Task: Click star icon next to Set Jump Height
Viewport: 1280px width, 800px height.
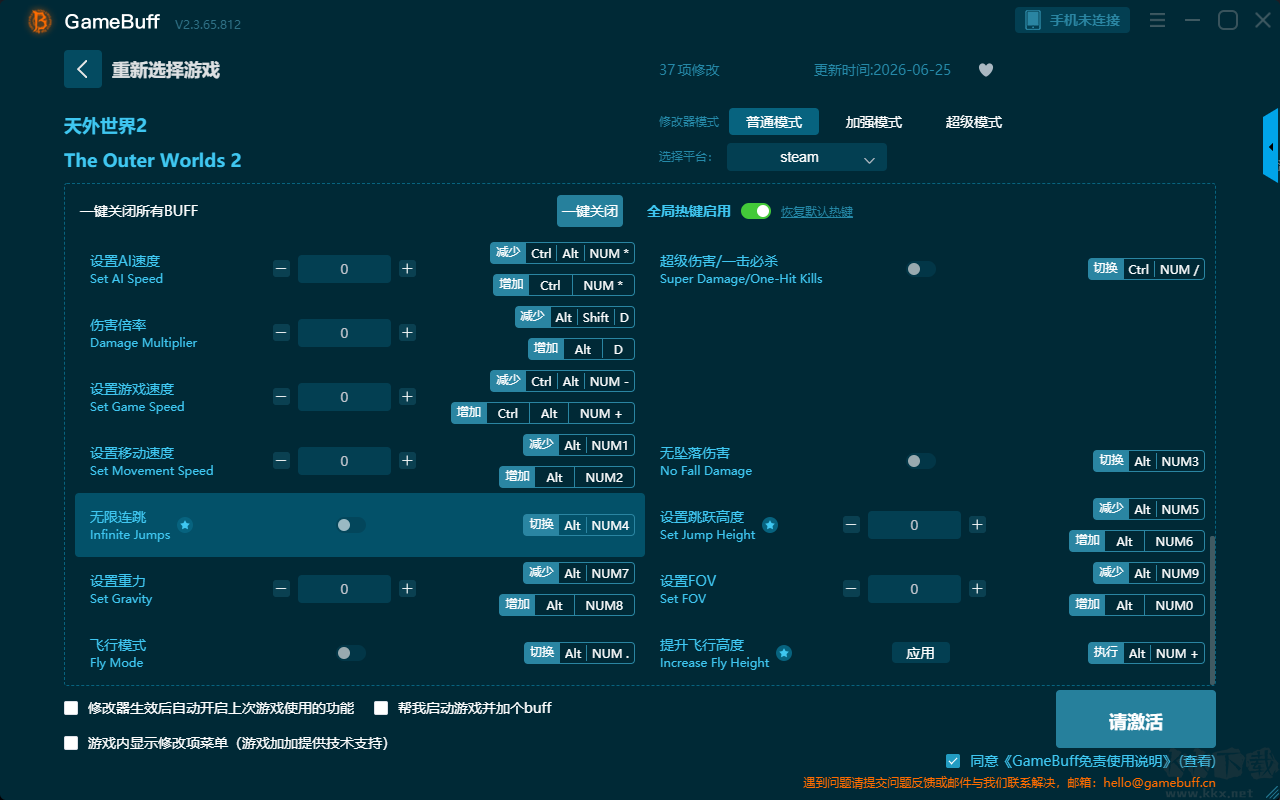Action: 770,525
